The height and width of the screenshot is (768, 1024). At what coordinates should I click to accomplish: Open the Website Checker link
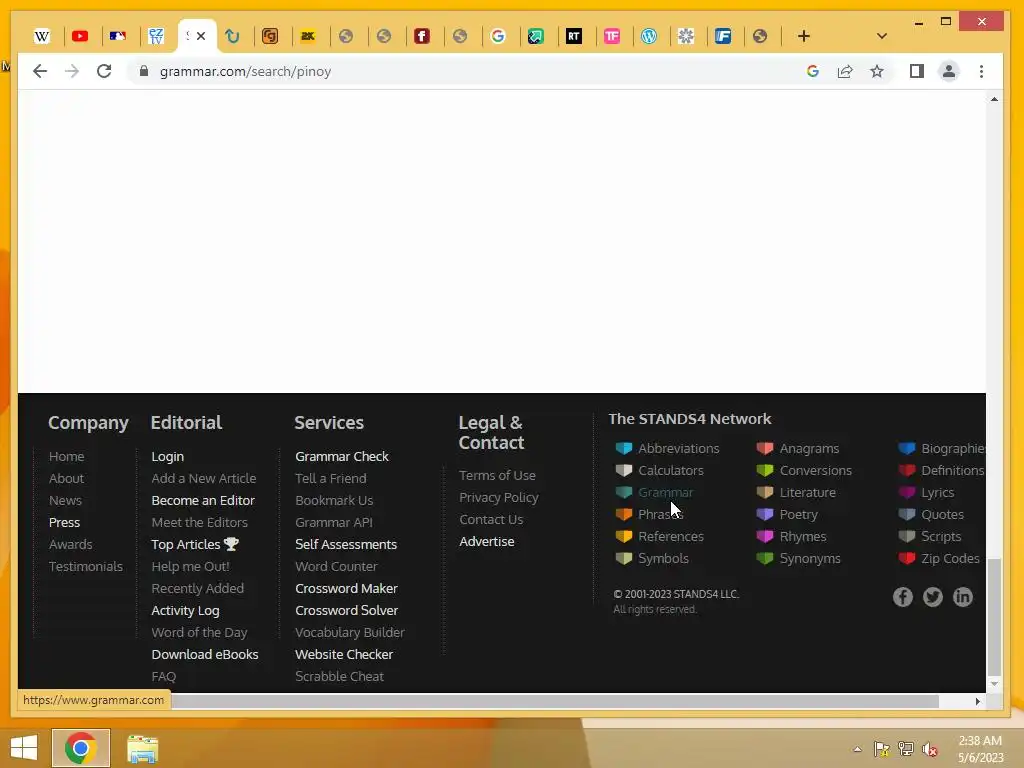click(x=344, y=654)
